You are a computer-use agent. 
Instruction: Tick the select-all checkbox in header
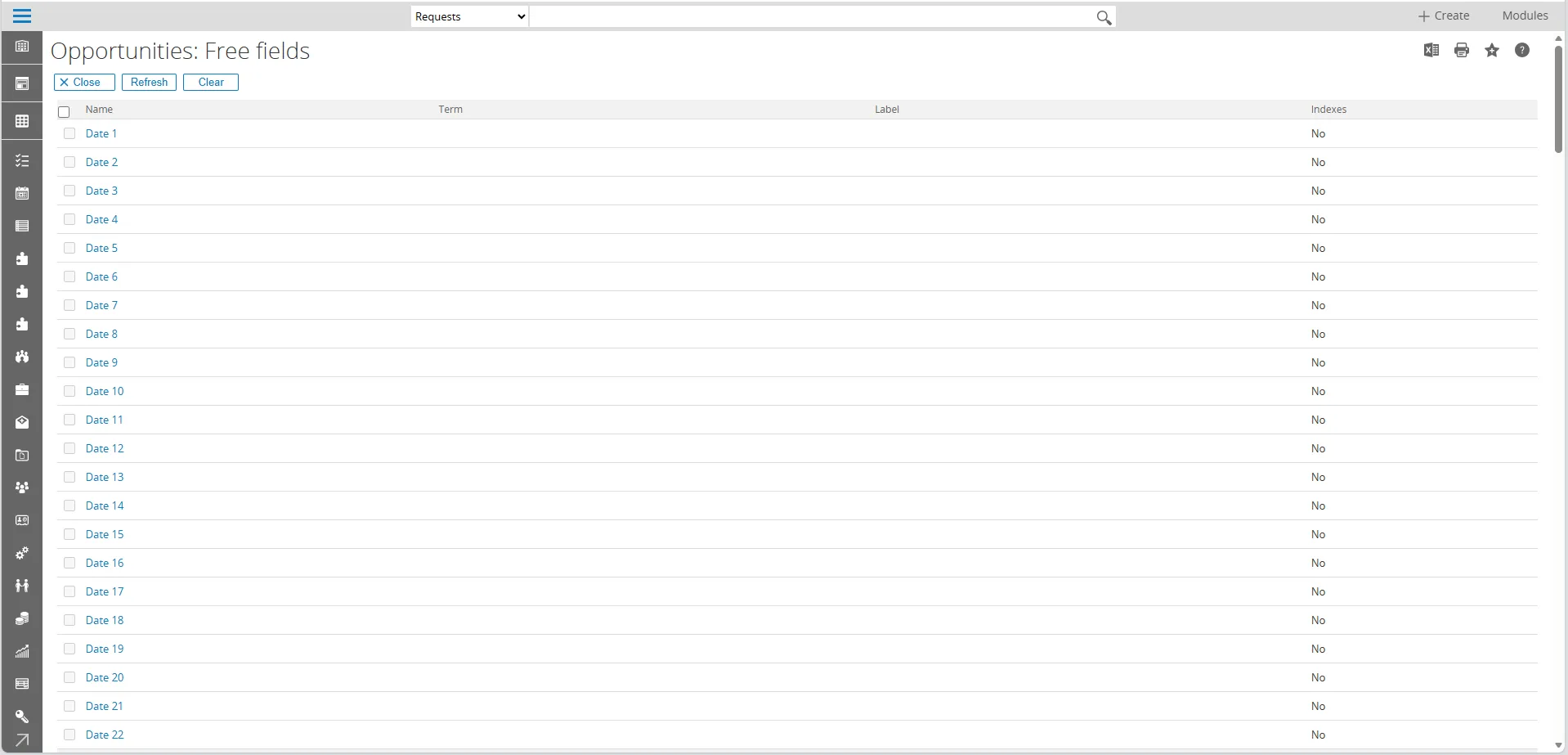coord(65,112)
